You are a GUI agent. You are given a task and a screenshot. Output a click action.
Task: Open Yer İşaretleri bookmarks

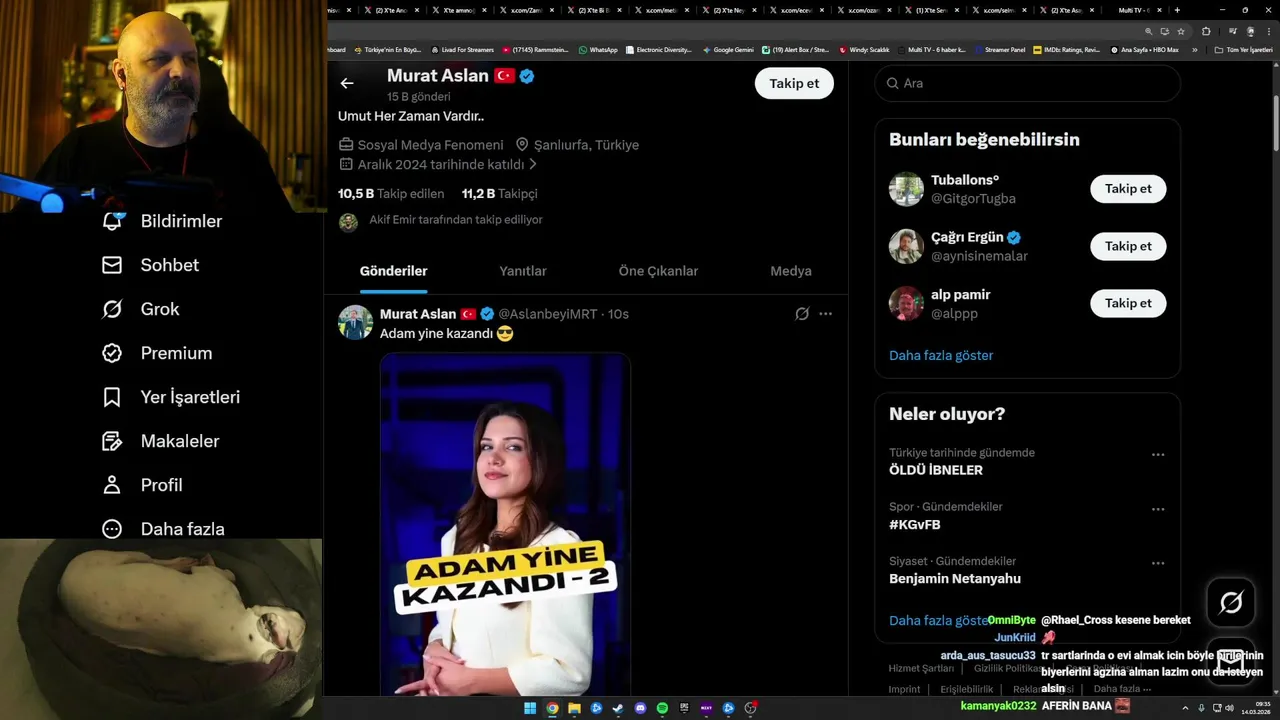[x=170, y=397]
